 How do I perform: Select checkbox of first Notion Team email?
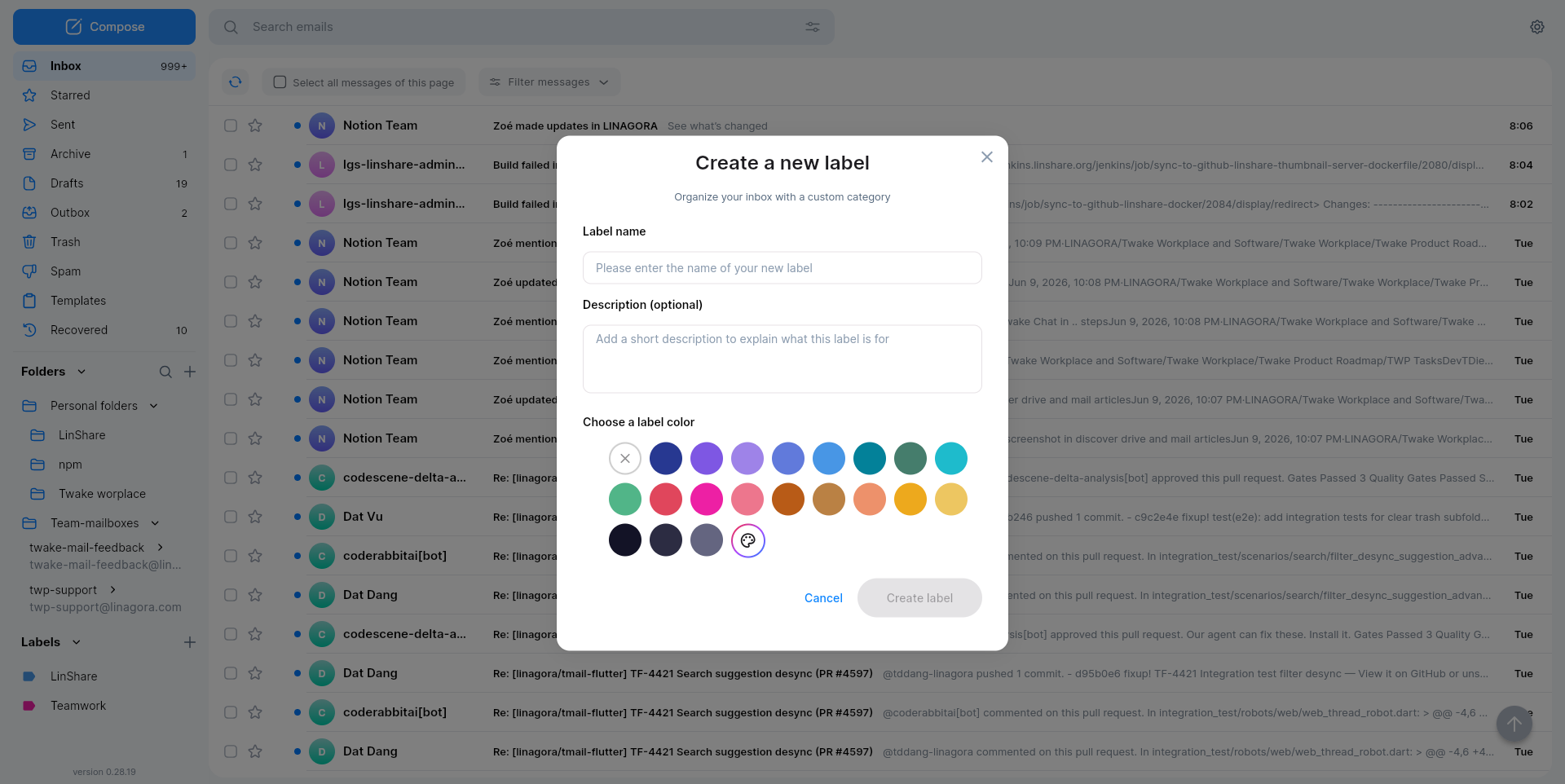[x=231, y=126]
